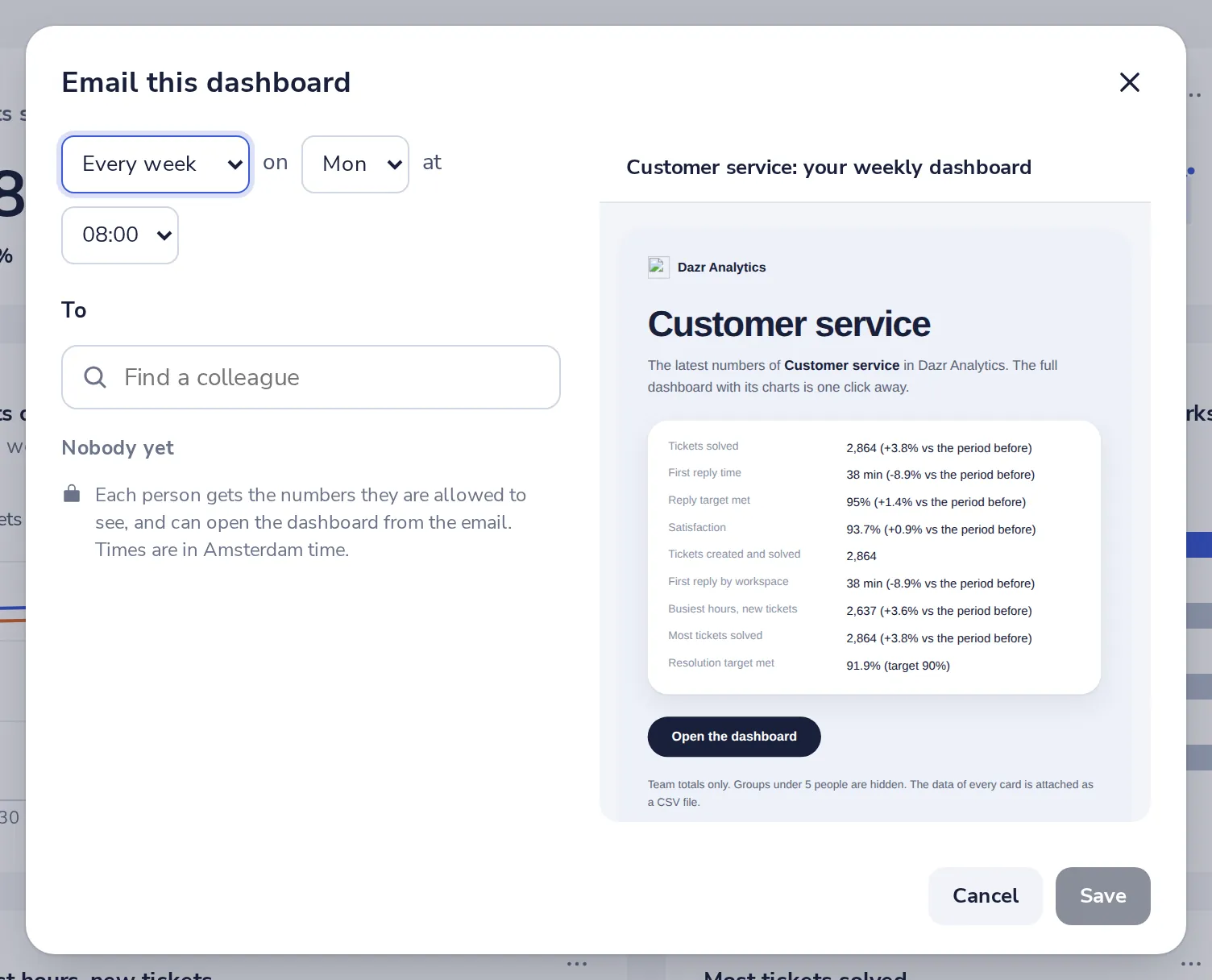Click the large 'Customer service' preview heading
Screen dimensions: 1212x980
click(789, 324)
